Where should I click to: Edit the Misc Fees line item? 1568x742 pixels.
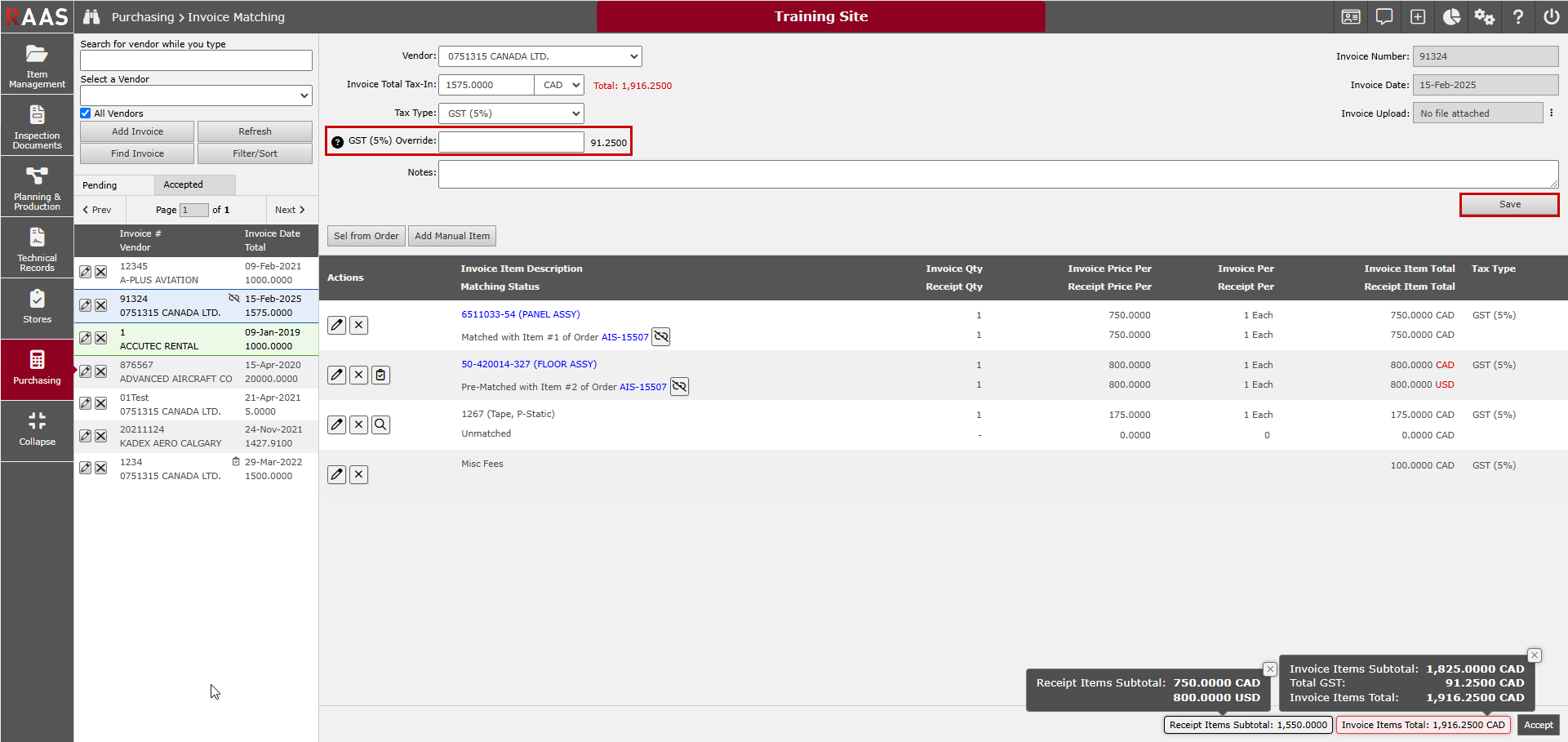pyautogui.click(x=336, y=474)
